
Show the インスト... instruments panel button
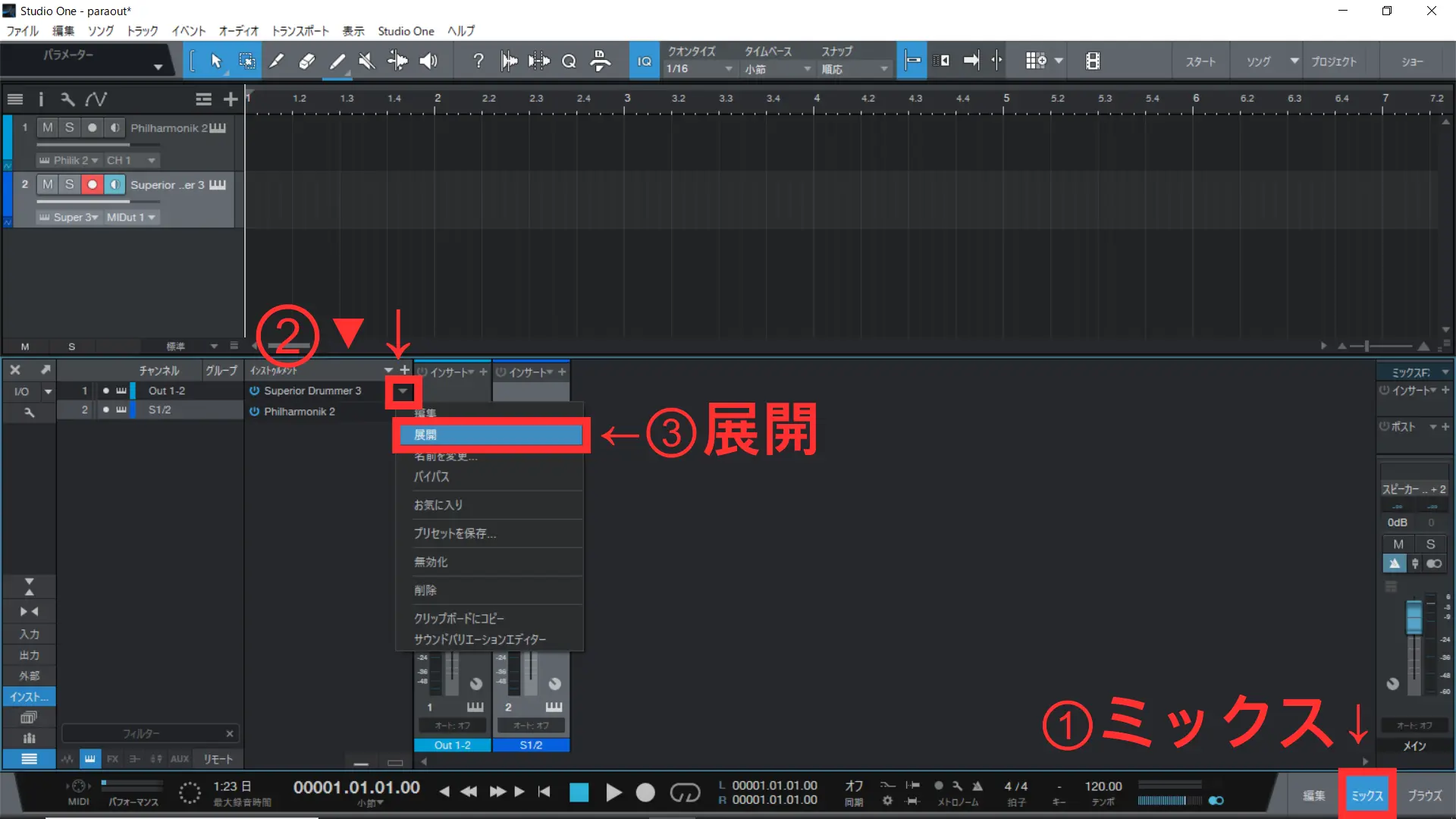[x=29, y=697]
